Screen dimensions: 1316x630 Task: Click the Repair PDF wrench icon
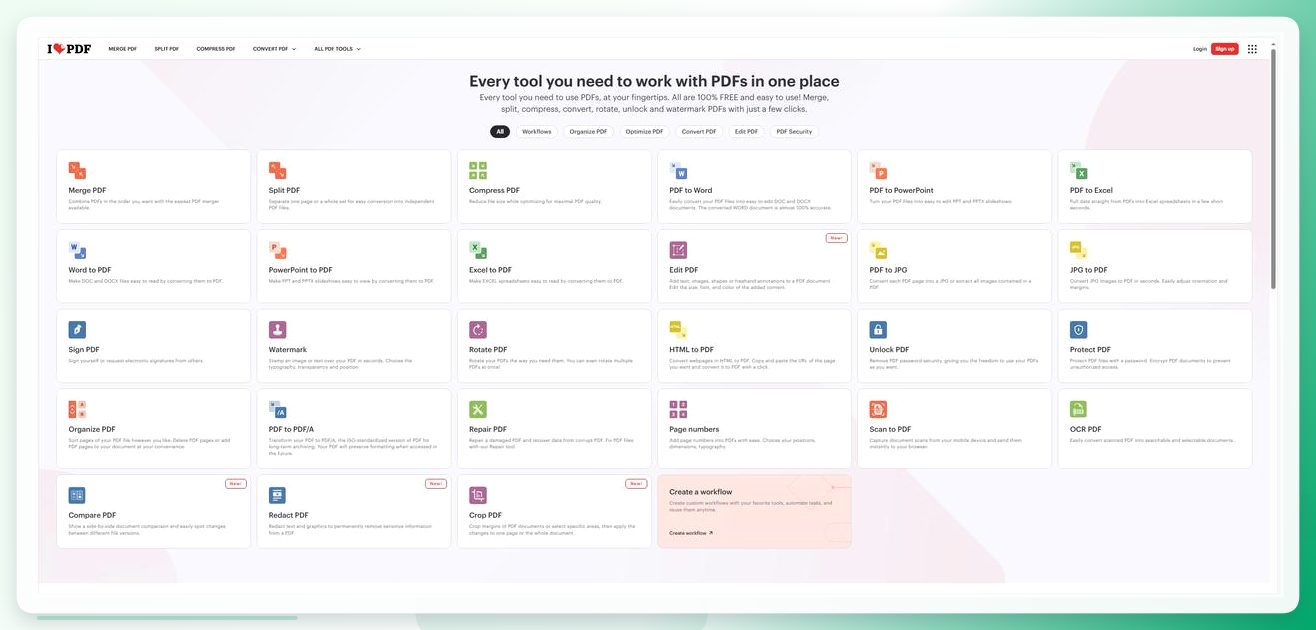click(478, 409)
